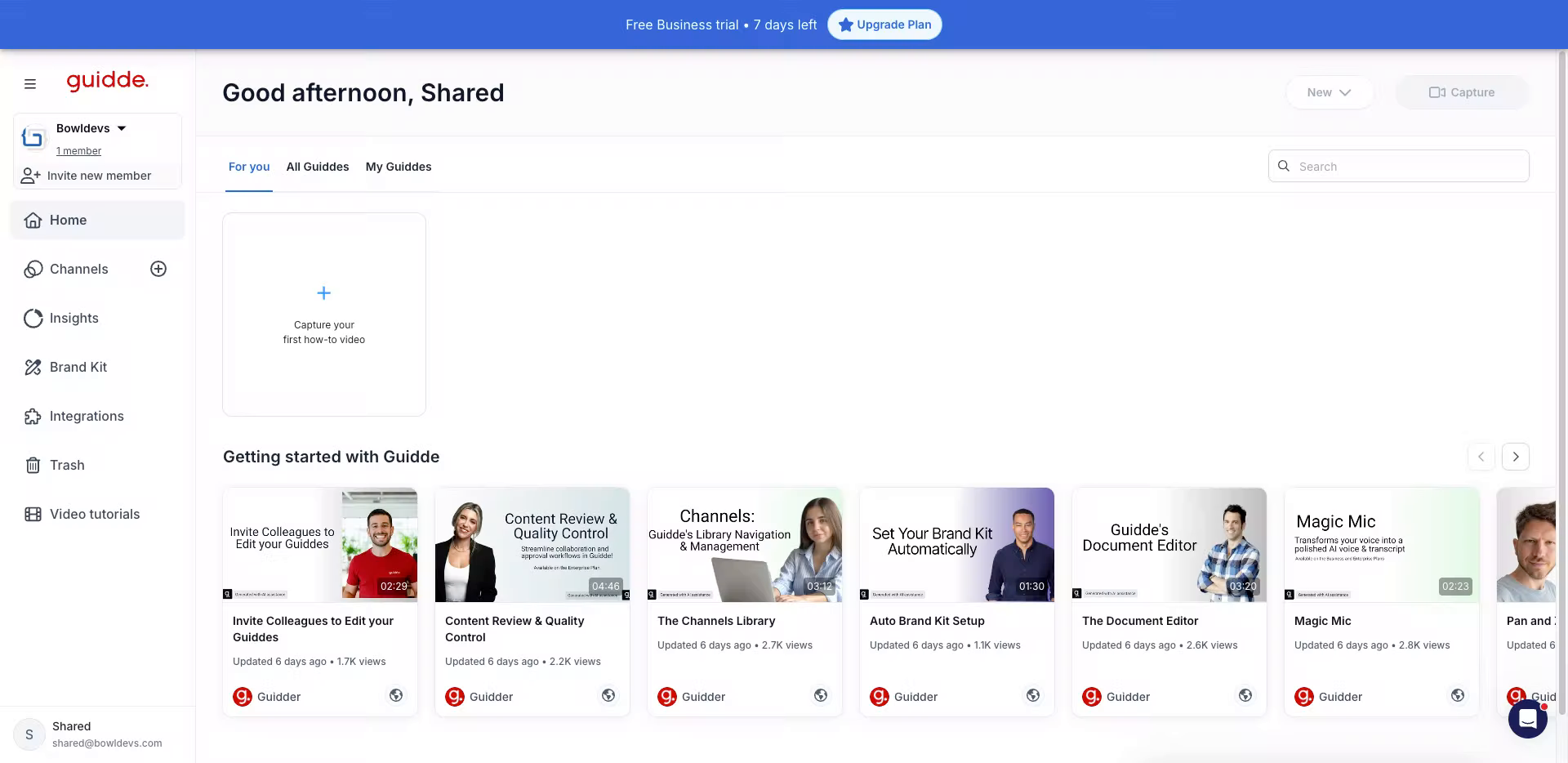This screenshot has height=763, width=1568.
Task: Add a new channel with the plus icon
Action: (x=158, y=269)
